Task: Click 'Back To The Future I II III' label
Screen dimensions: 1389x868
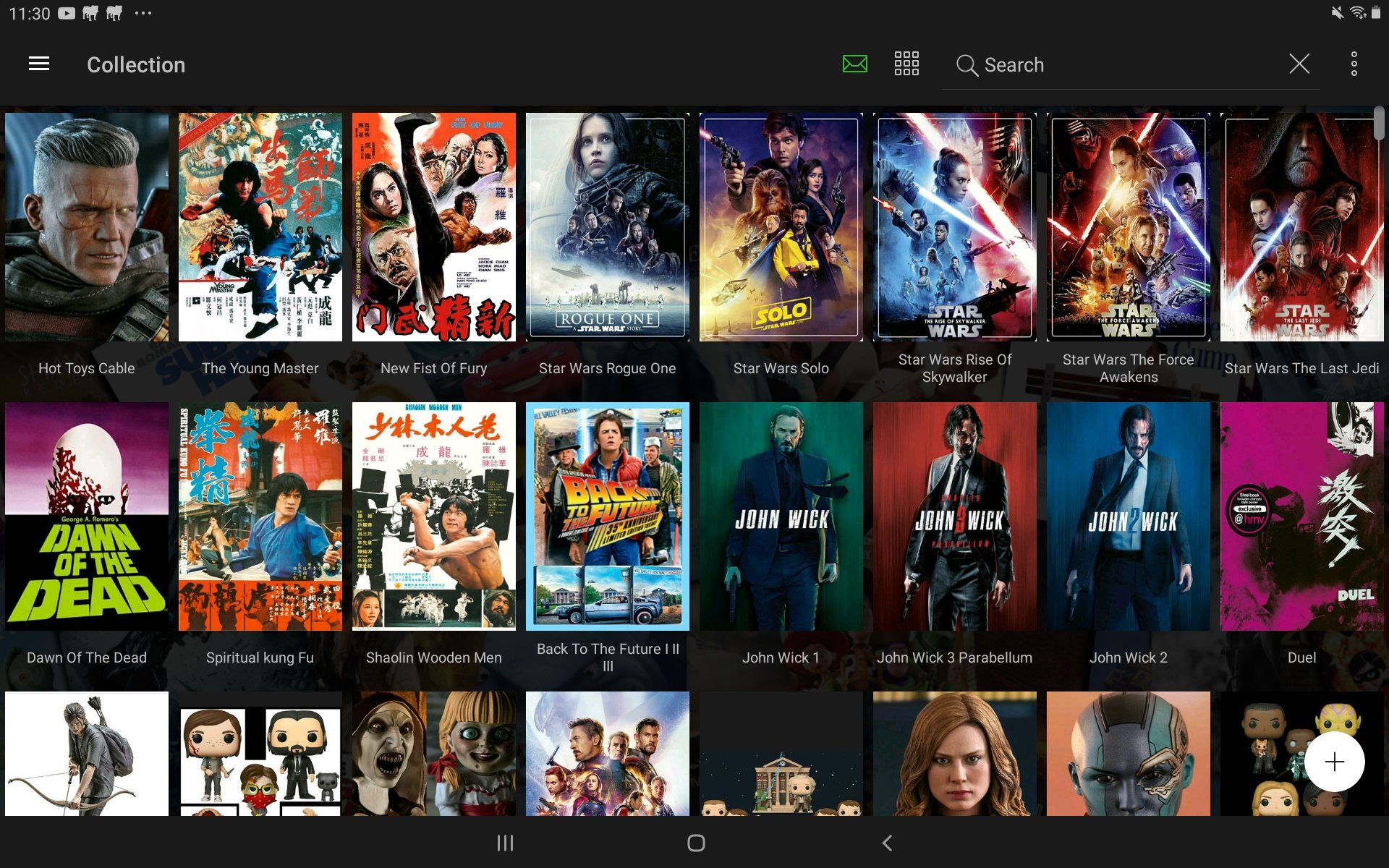Action: (x=608, y=658)
